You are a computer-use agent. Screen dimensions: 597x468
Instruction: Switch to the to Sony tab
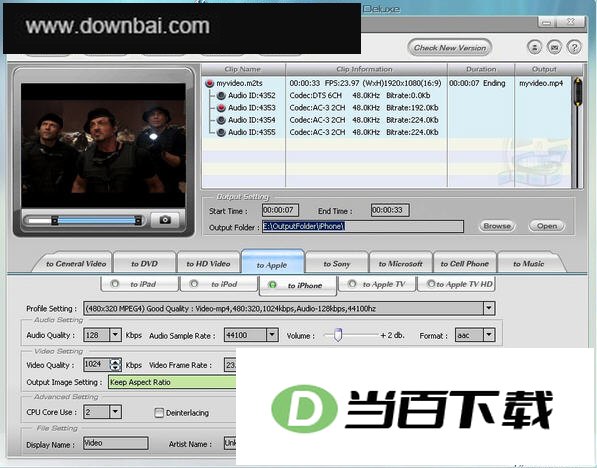click(x=337, y=264)
